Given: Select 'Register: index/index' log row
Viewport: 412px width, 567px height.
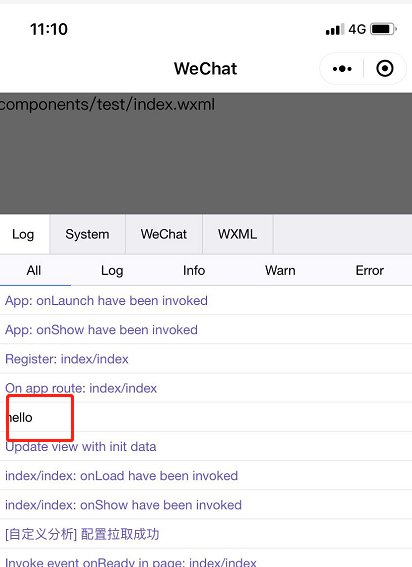Looking at the screenshot, I should (206, 359).
